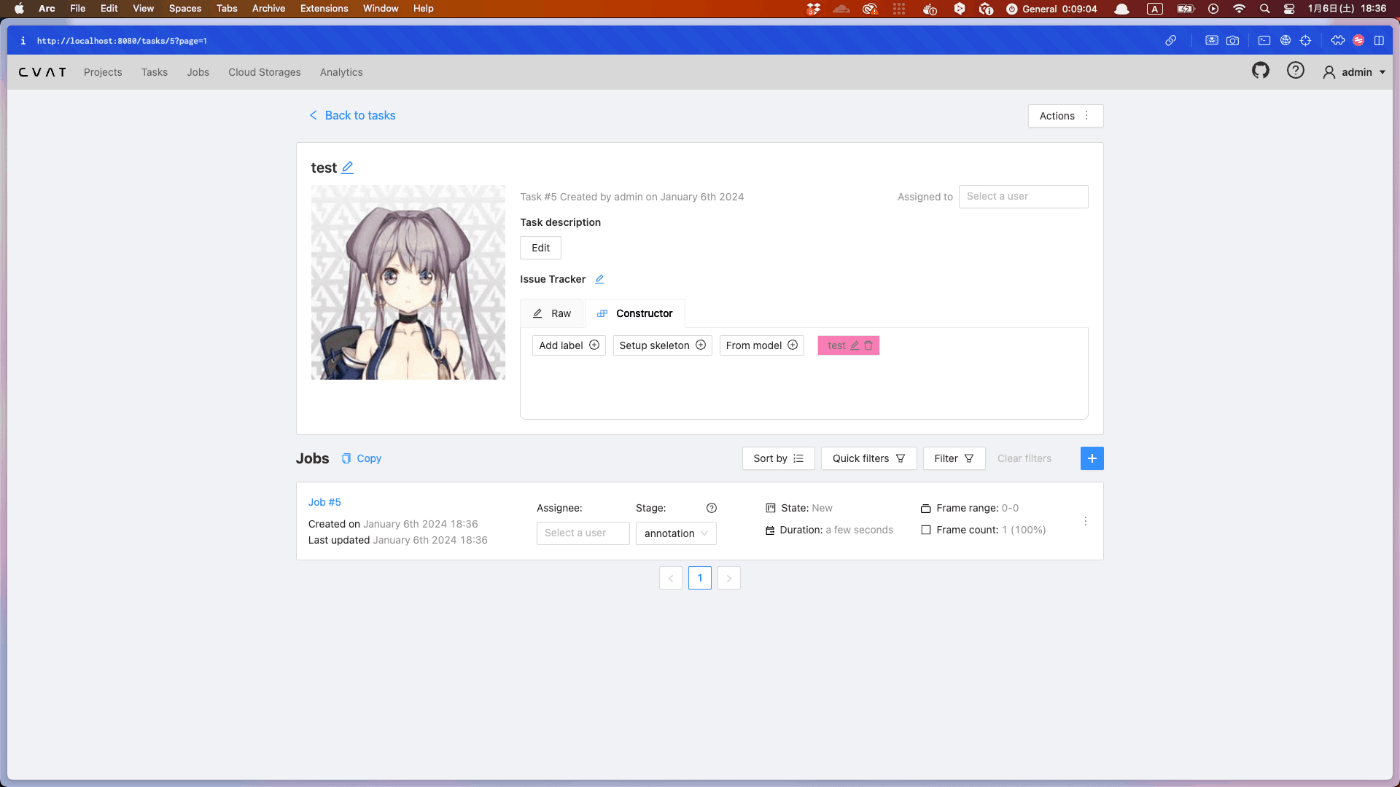The image size is (1400, 787).
Task: Open the GitHub repository icon
Action: pos(1261,71)
